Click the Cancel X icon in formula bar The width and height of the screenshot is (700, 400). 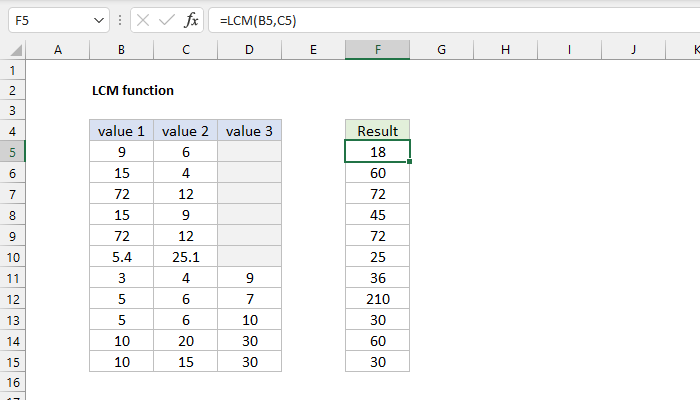pos(143,20)
